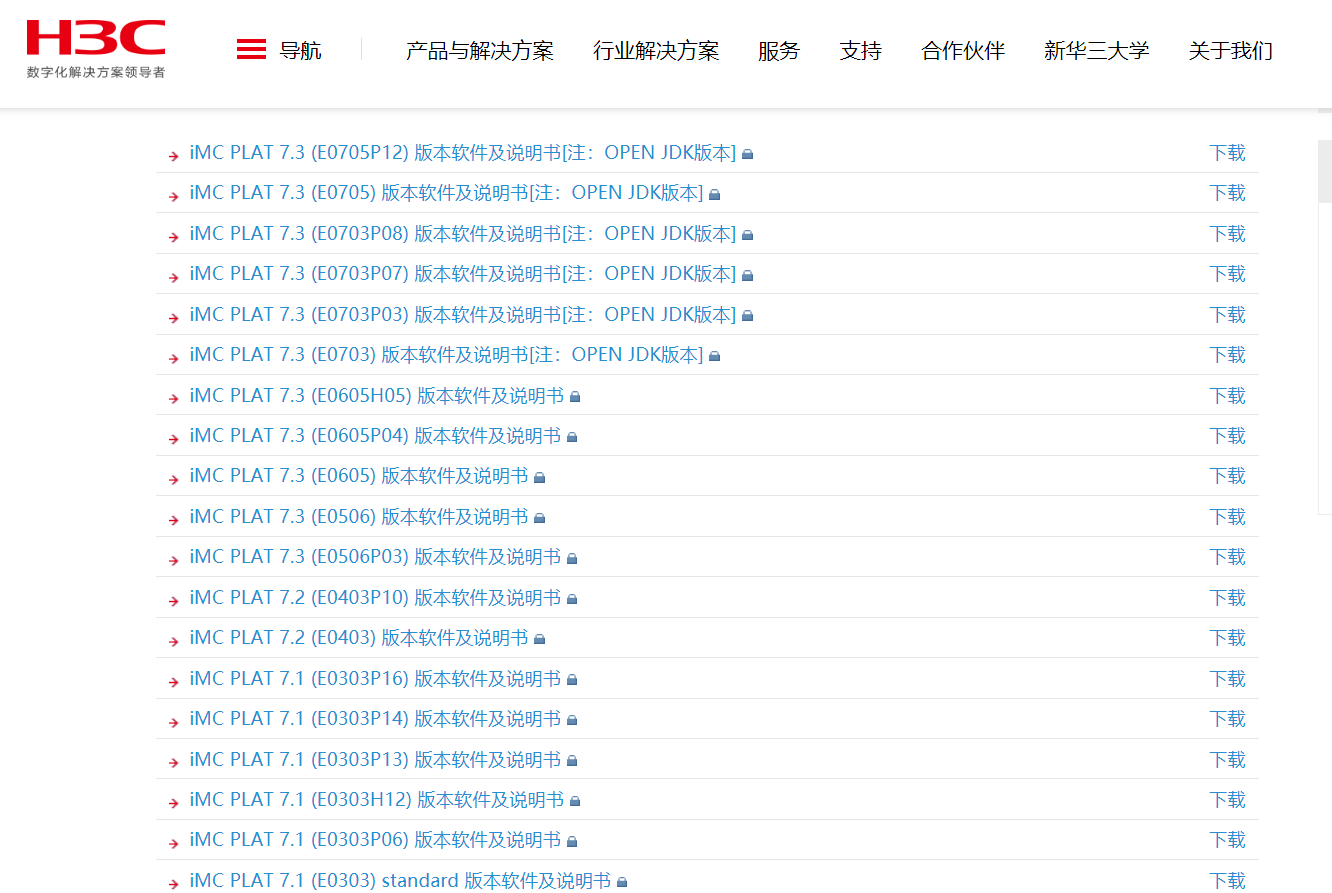This screenshot has width=1332, height=893.
Task: Click the lock icon beside E0705P12 entry
Action: pyautogui.click(x=747, y=154)
